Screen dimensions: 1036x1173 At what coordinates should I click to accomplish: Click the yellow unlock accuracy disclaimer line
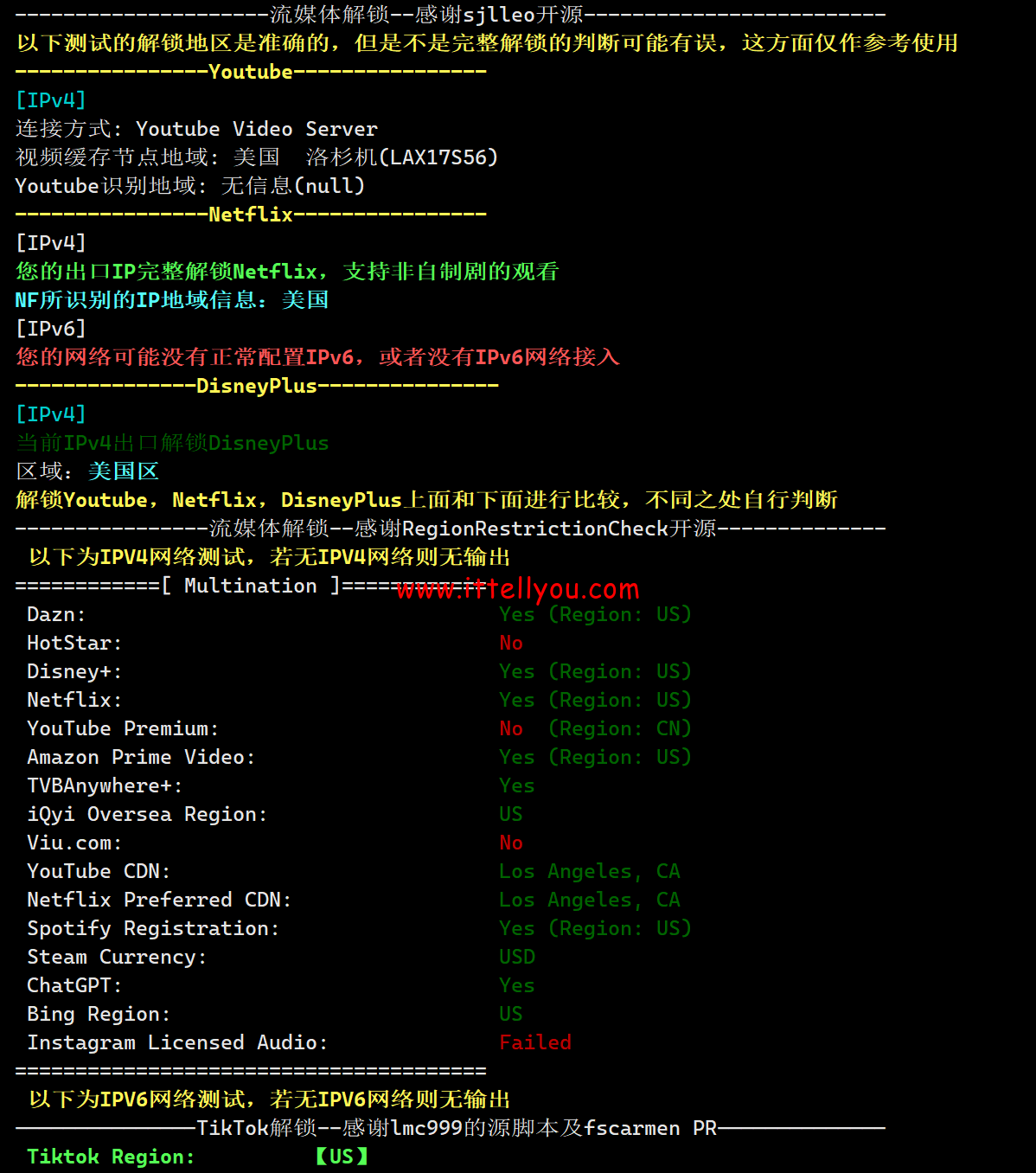tap(487, 43)
